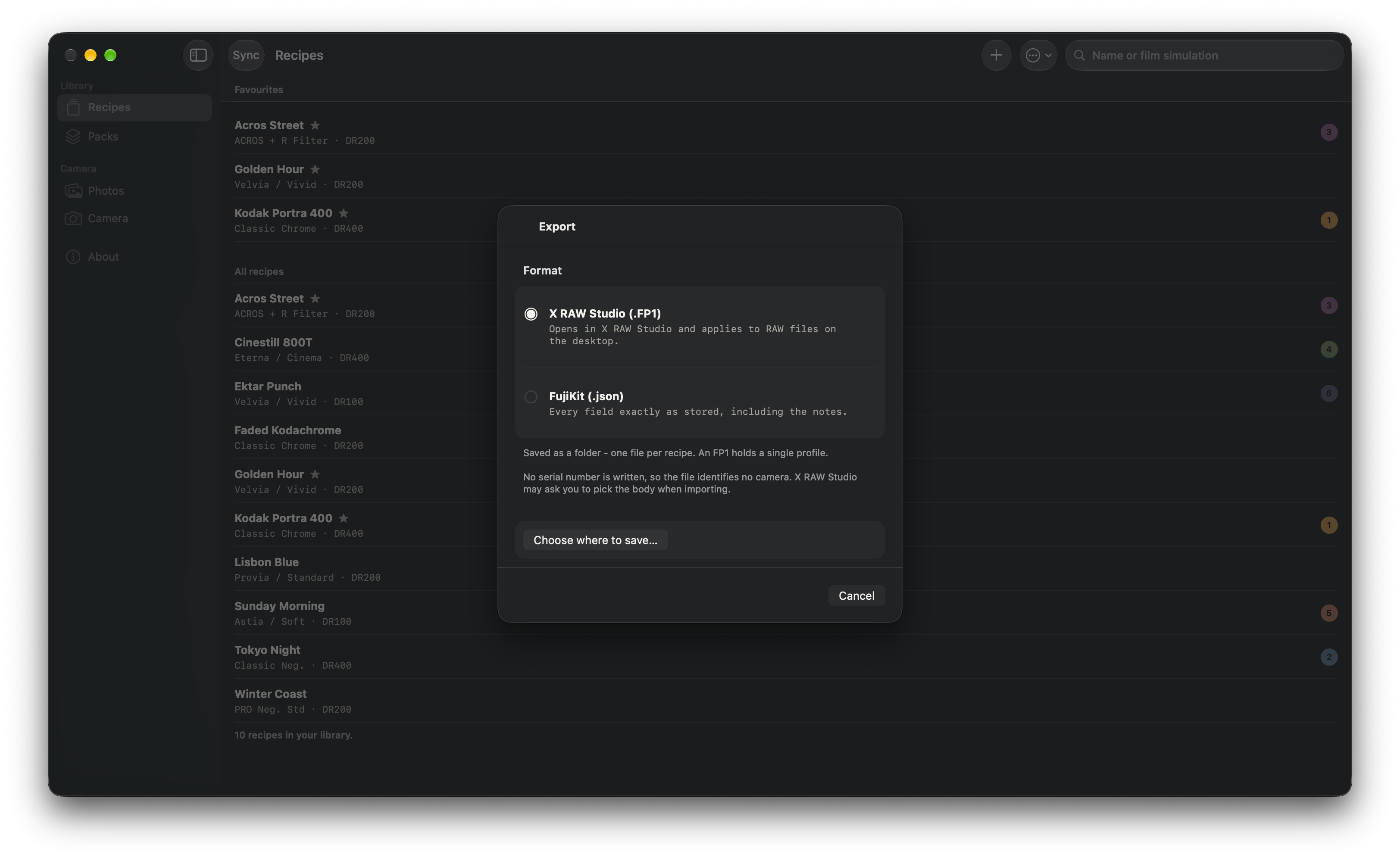Click the star beside Acros Street in All recipes
This screenshot has width=1400, height=860.
(315, 299)
